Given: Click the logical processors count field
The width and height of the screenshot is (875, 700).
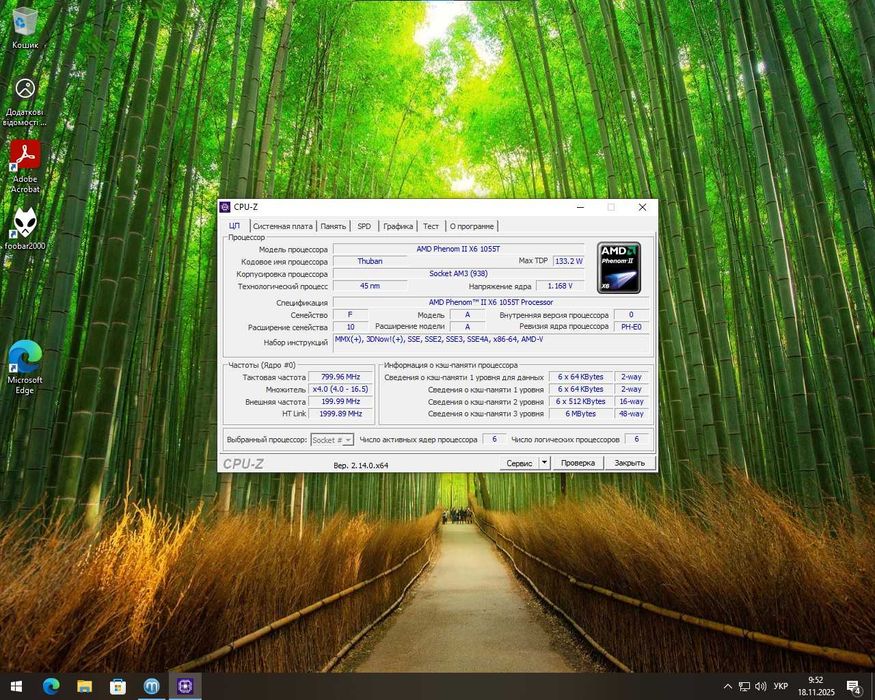Looking at the screenshot, I should (636, 439).
